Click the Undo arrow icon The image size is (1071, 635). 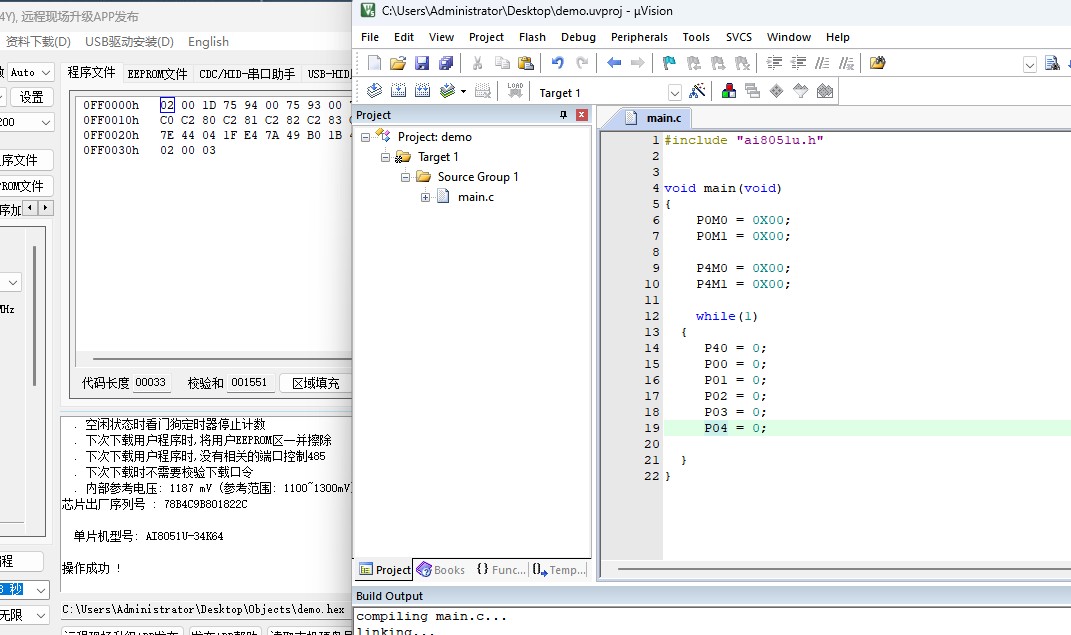point(558,64)
